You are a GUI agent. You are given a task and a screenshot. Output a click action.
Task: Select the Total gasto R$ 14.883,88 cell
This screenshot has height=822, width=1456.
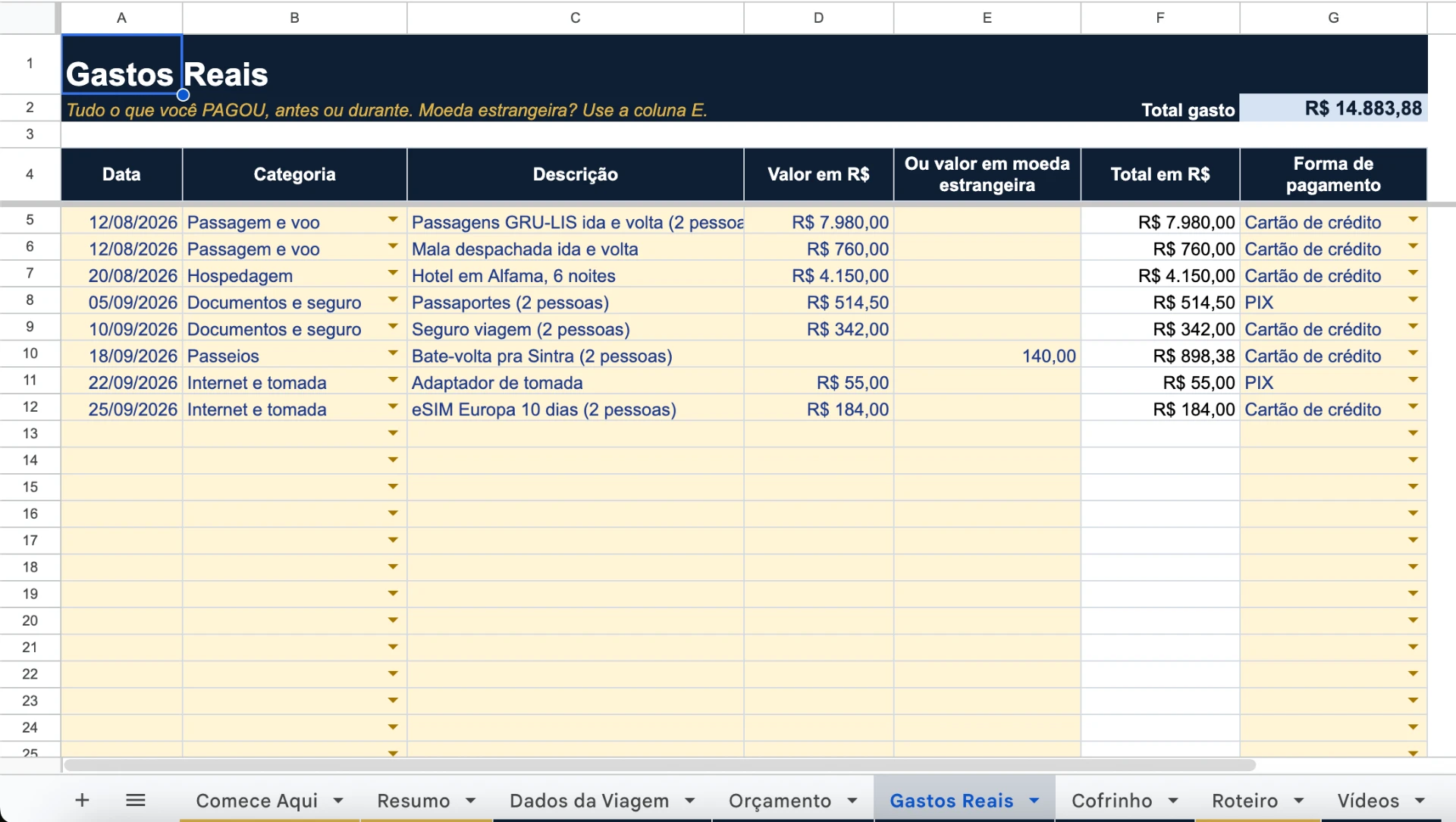coord(1333,108)
